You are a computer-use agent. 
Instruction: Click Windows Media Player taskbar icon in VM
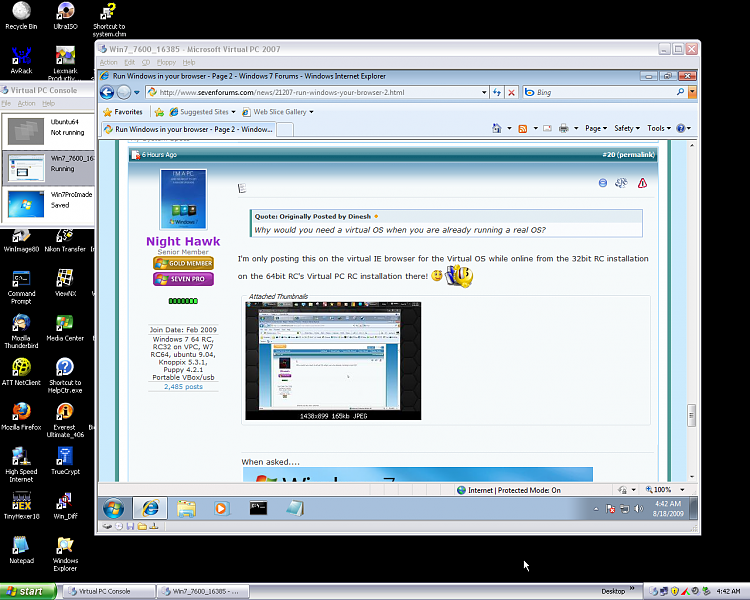pos(221,508)
